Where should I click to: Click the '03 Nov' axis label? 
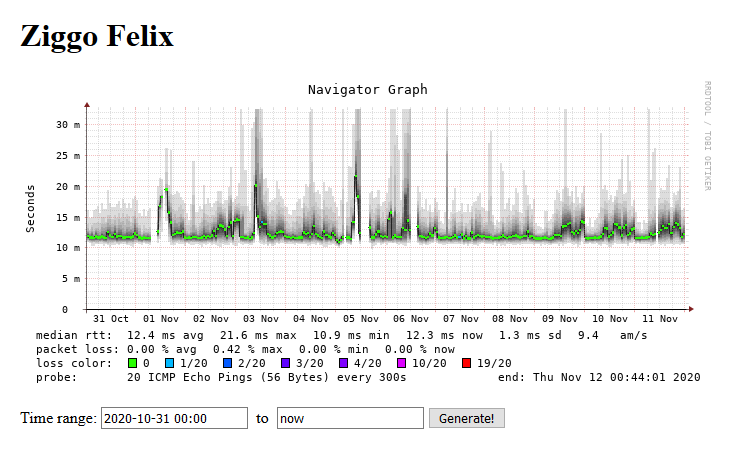[261, 318]
